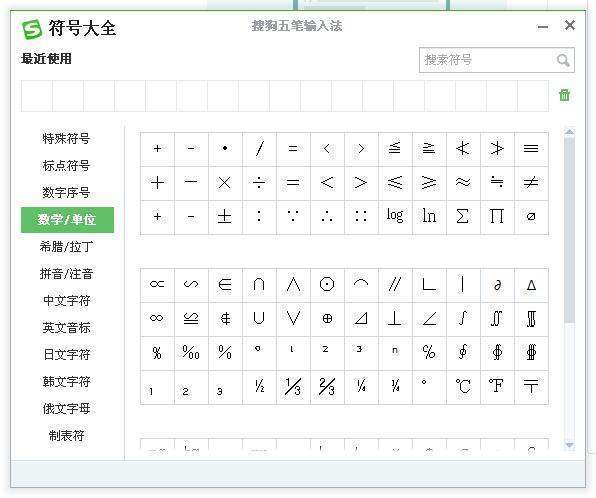This screenshot has width=596, height=498.
Task: Insert the ‰ per mille symbol
Action: 191,353
